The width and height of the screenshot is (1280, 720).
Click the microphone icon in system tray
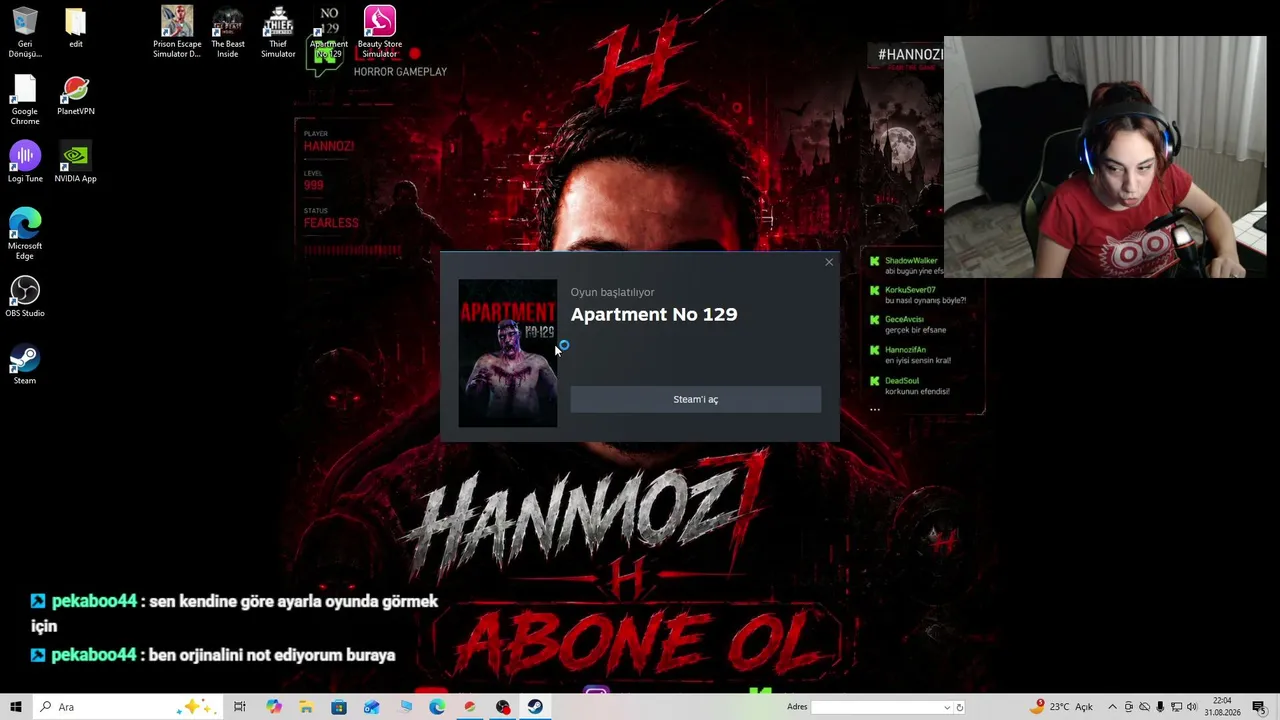(1160, 707)
